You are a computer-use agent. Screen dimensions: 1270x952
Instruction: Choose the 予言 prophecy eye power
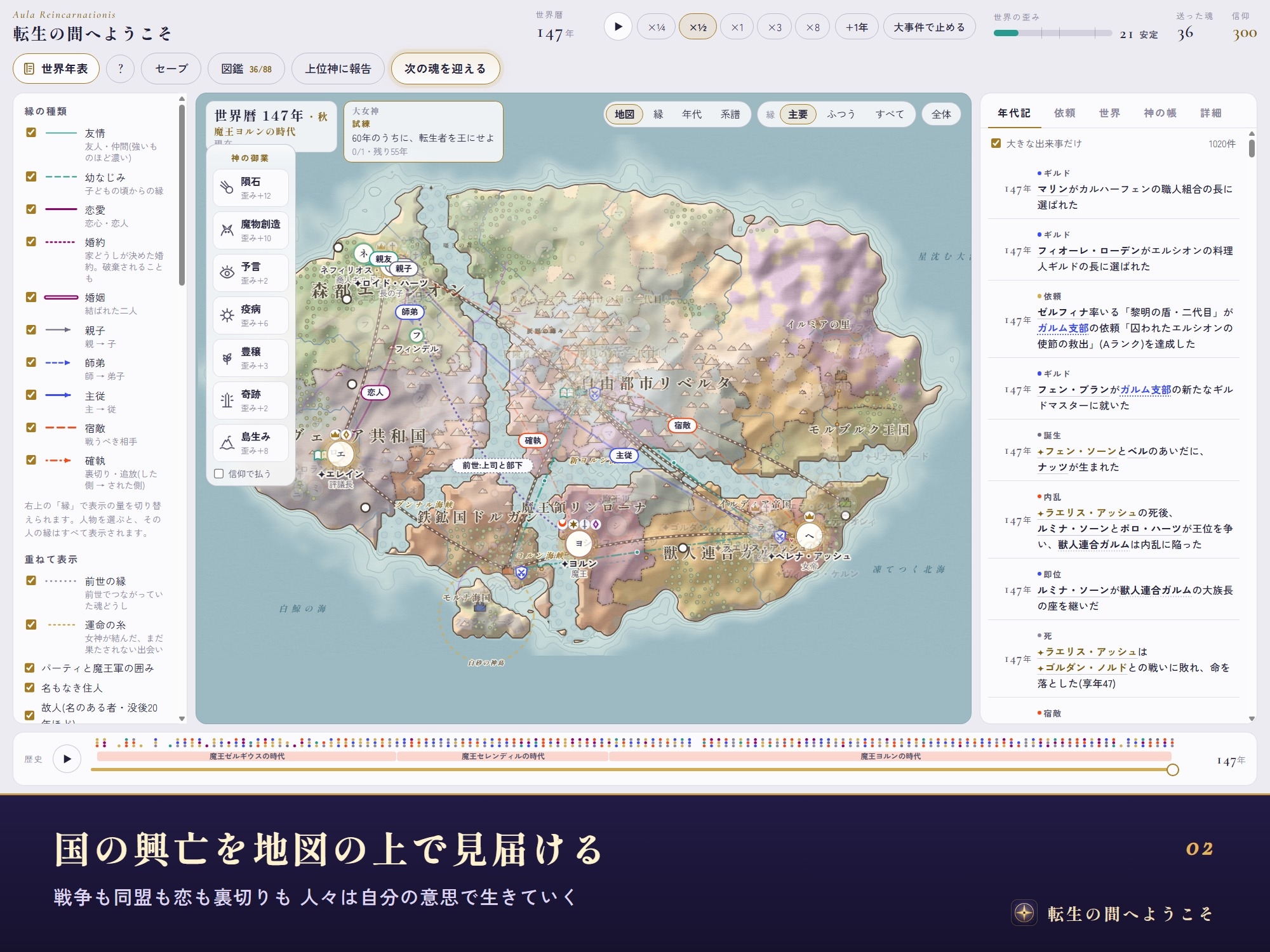[250, 273]
